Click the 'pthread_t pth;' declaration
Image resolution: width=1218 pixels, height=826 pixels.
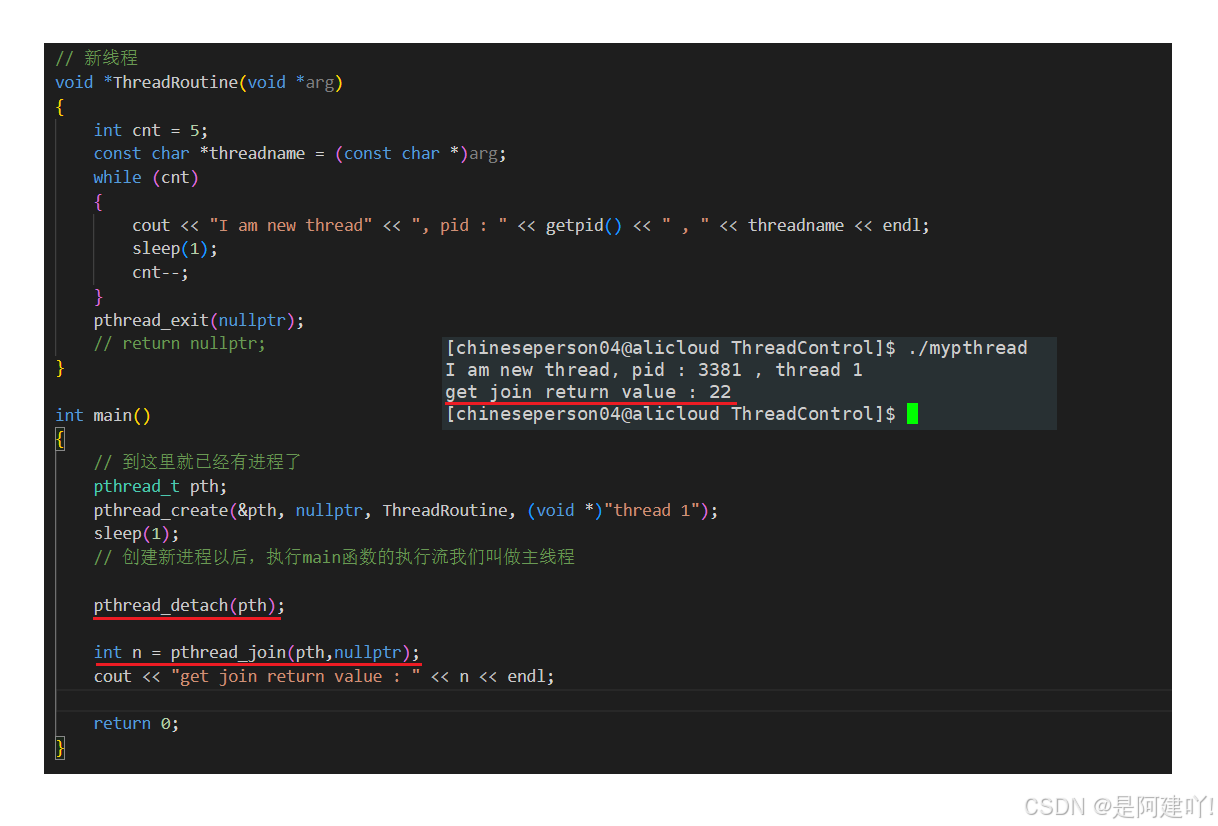coord(161,487)
